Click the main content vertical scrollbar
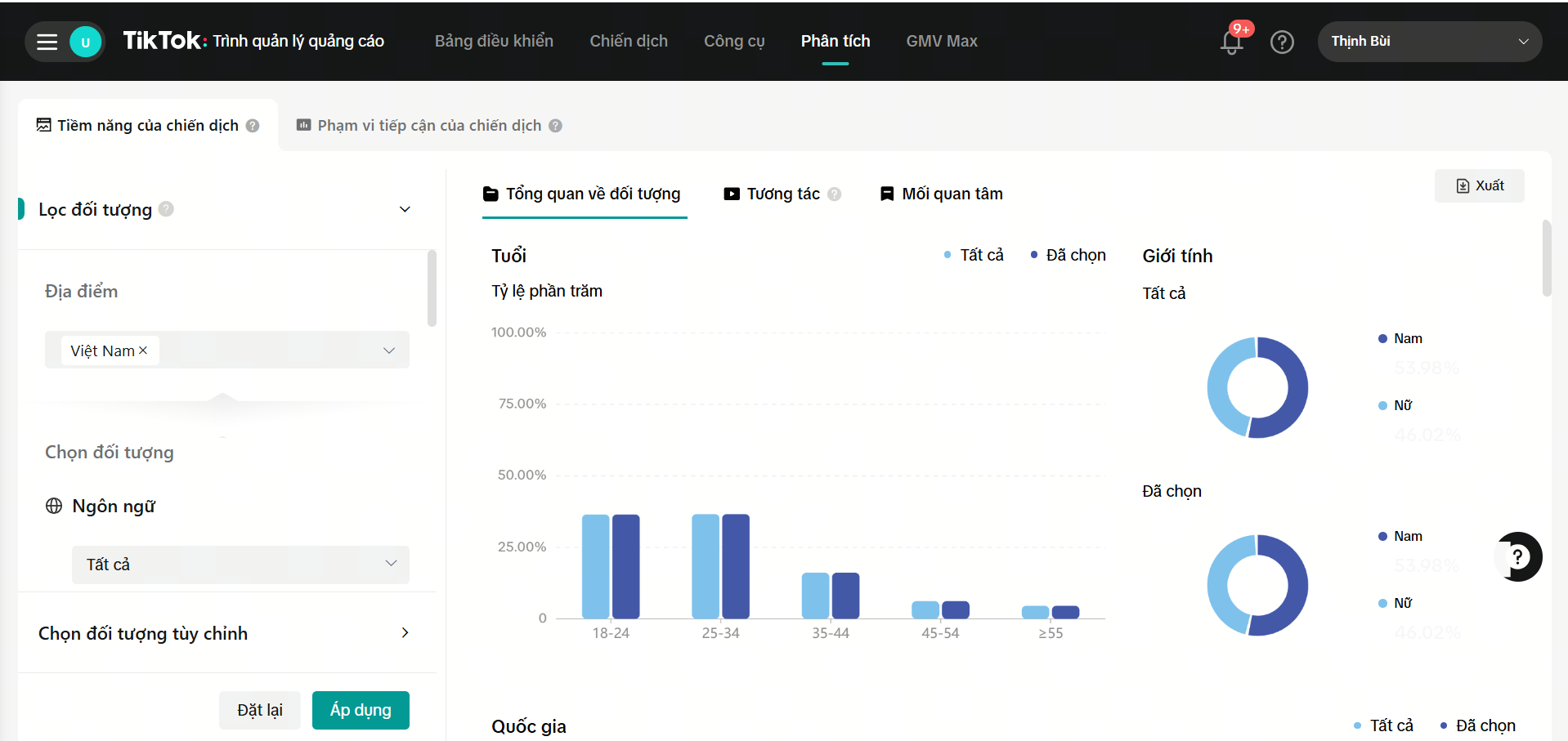Viewport: 1568px width, 741px height. [x=1547, y=258]
